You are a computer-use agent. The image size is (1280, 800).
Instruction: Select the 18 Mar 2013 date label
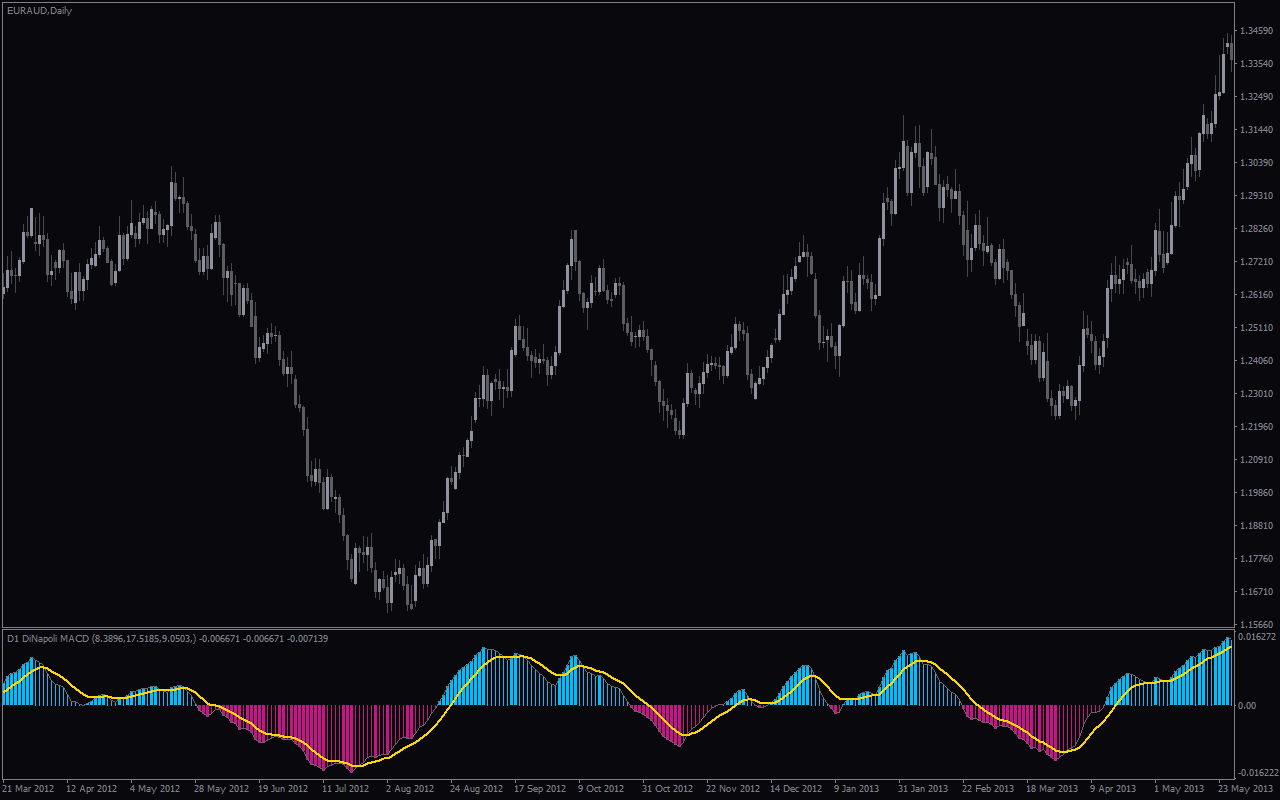[x=1050, y=789]
